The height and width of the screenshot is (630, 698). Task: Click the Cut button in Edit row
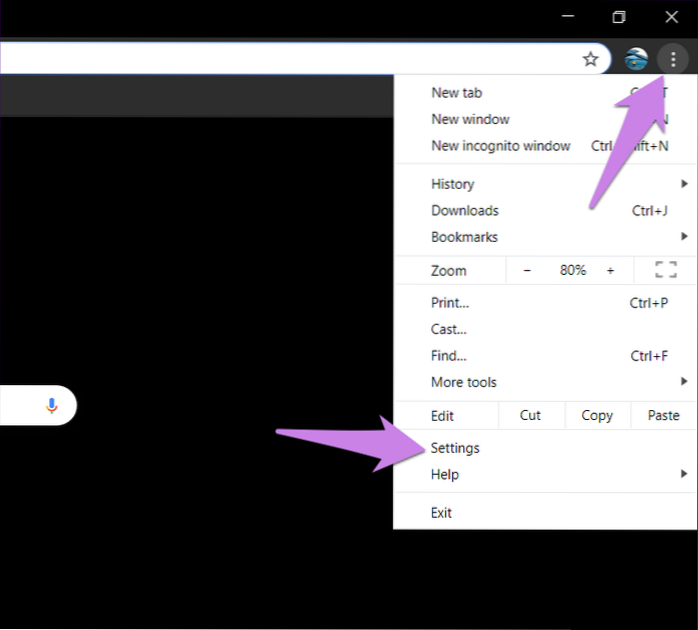coord(530,415)
